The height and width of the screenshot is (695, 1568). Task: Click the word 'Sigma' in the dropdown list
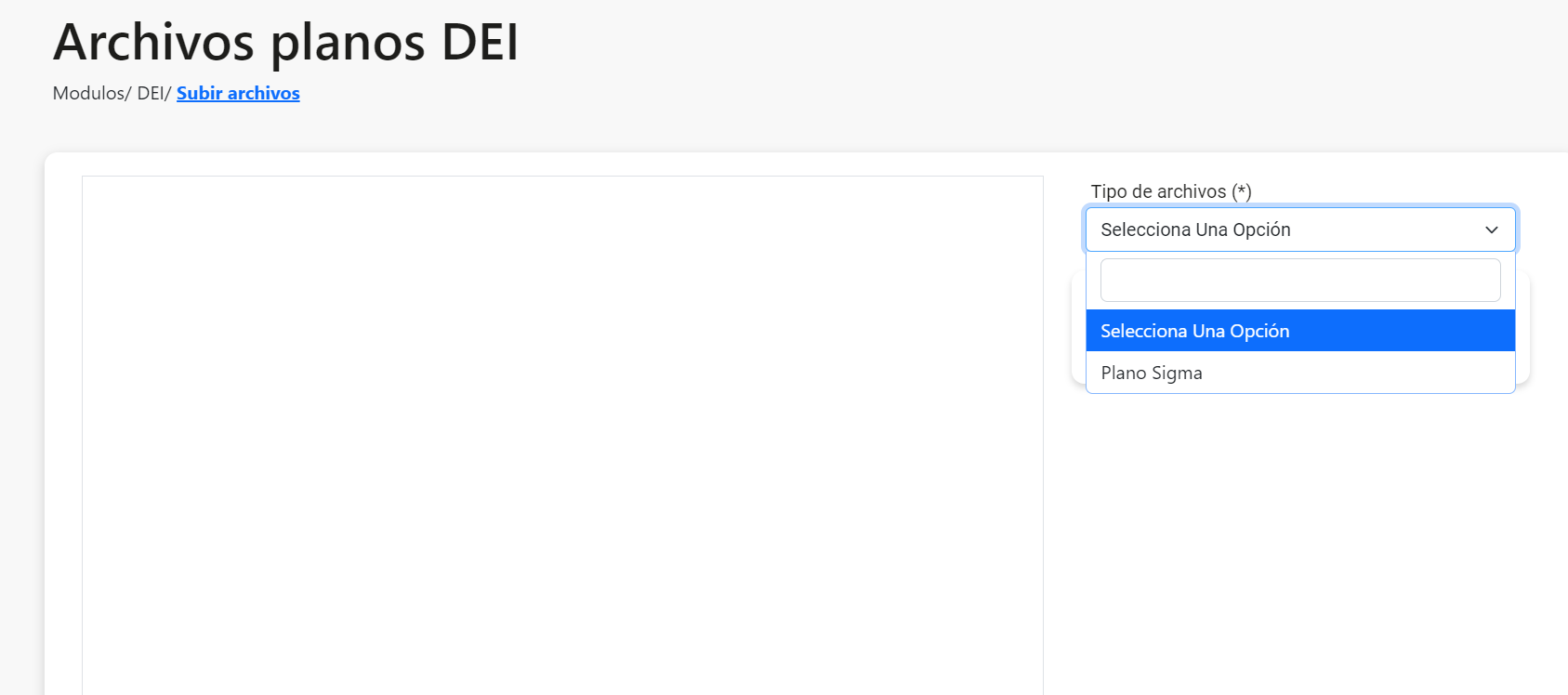(1177, 374)
